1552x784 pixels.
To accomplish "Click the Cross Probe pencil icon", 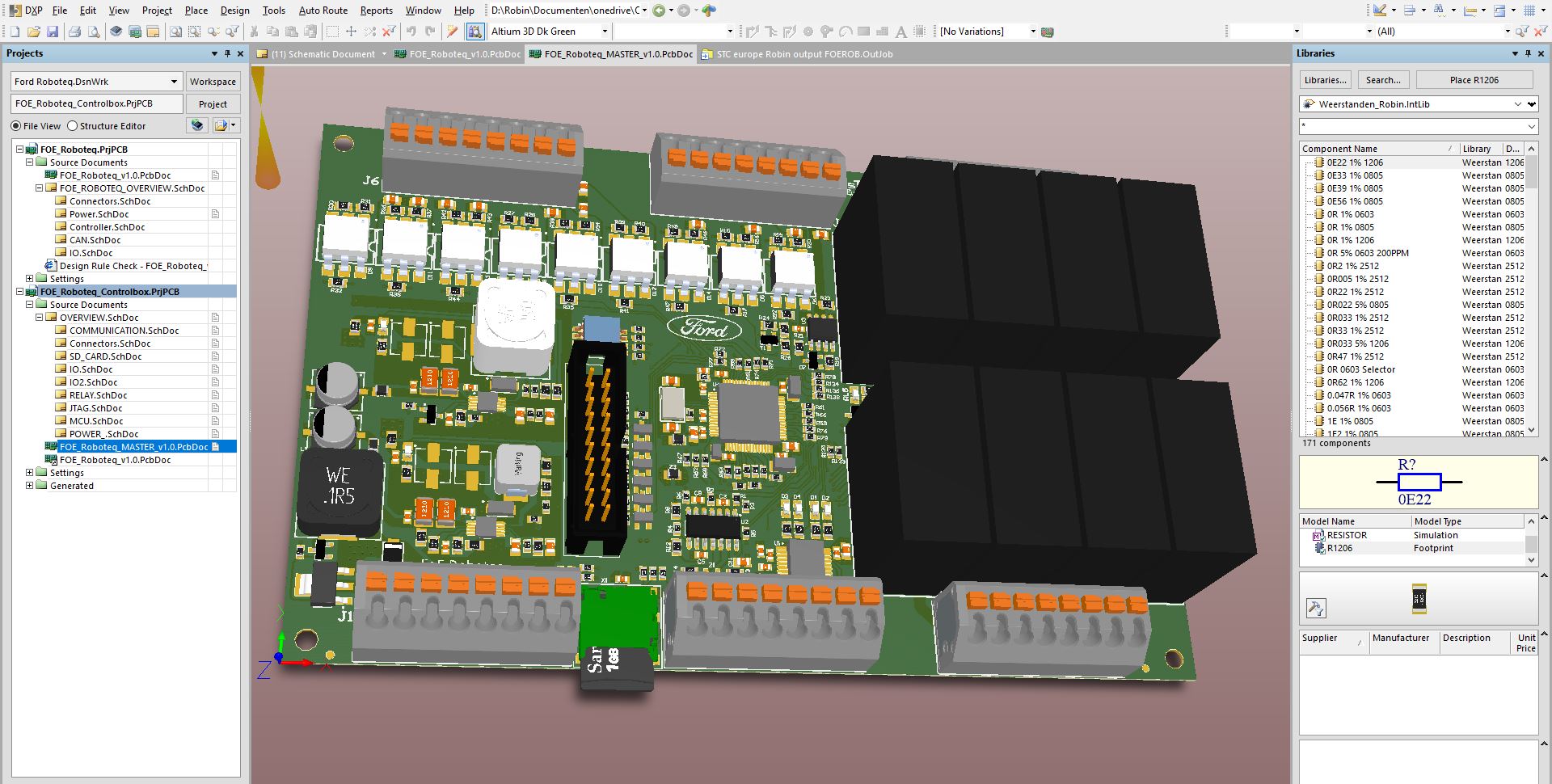I will pos(453,32).
